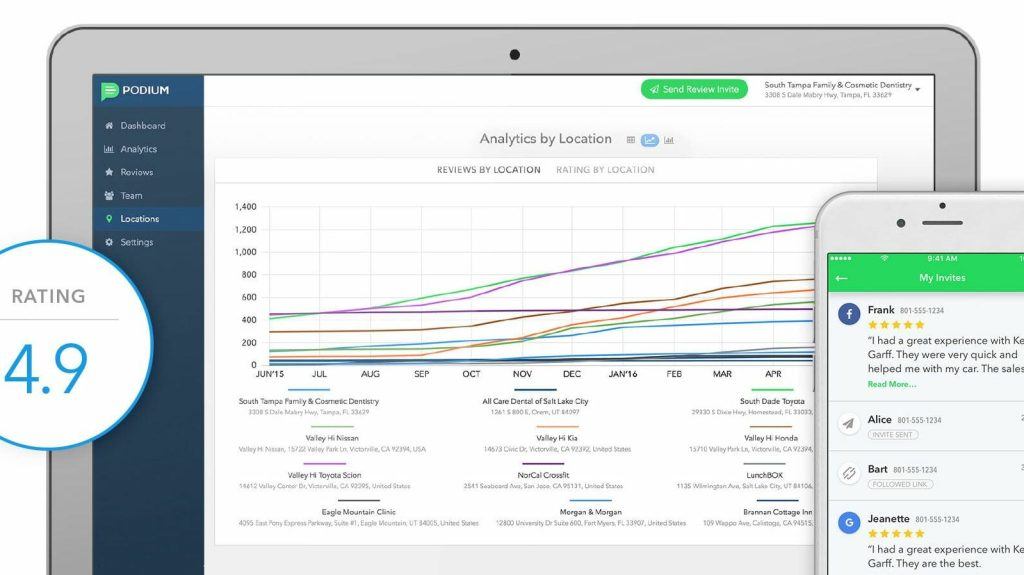The height and width of the screenshot is (575, 1024).
Task: Open Settings from the sidebar
Action: coord(136,242)
